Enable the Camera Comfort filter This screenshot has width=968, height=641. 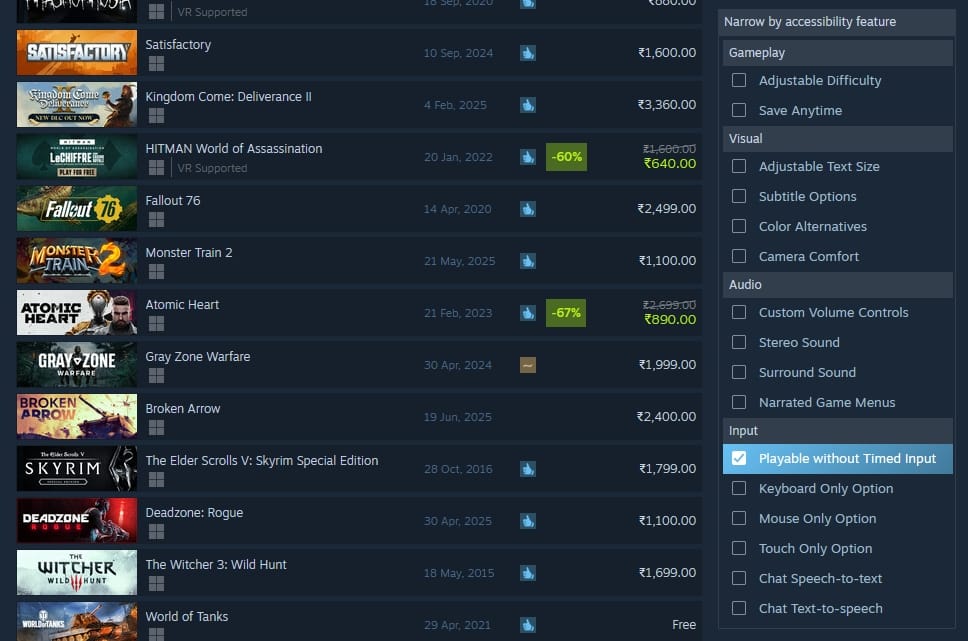point(739,256)
